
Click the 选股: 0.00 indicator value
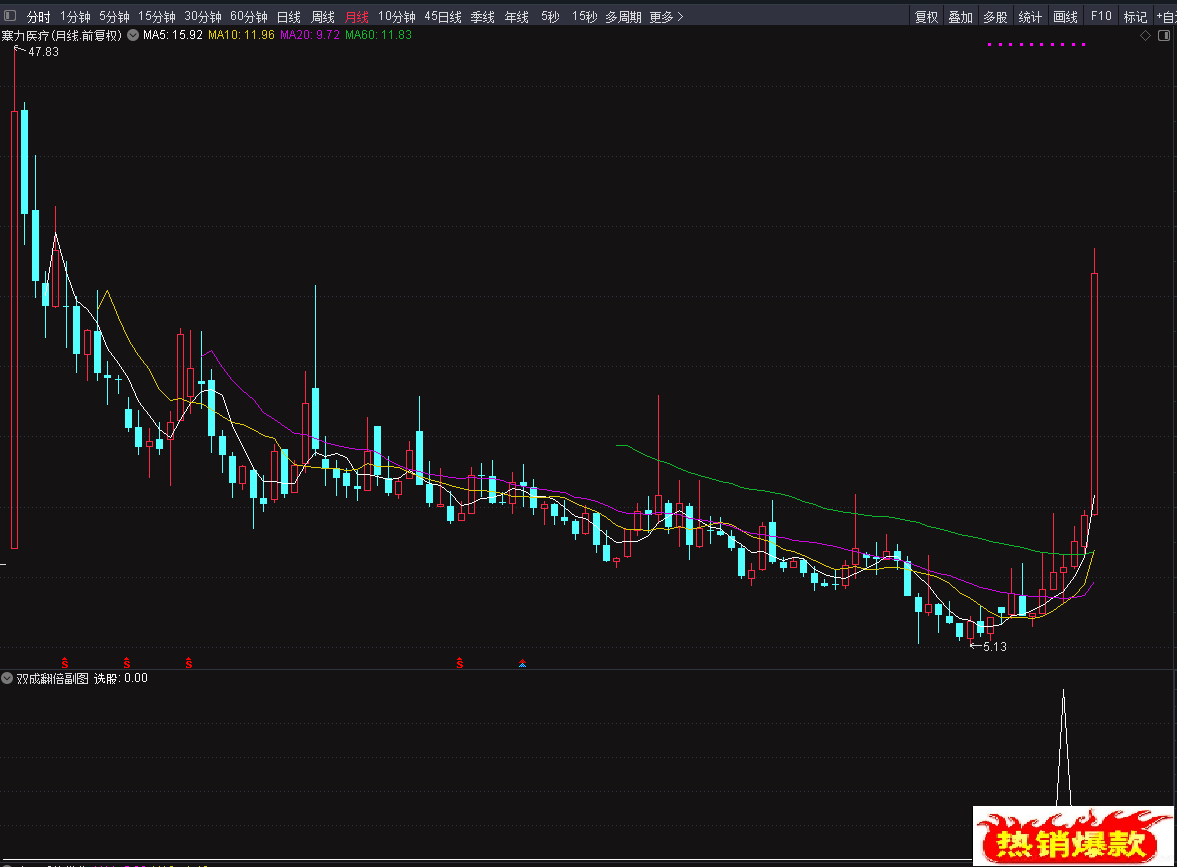(x=121, y=678)
